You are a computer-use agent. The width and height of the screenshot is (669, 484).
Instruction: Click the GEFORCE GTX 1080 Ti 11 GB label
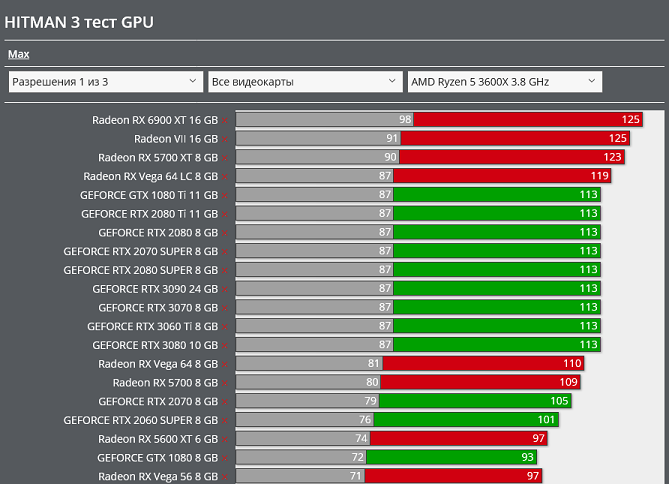[149, 195]
